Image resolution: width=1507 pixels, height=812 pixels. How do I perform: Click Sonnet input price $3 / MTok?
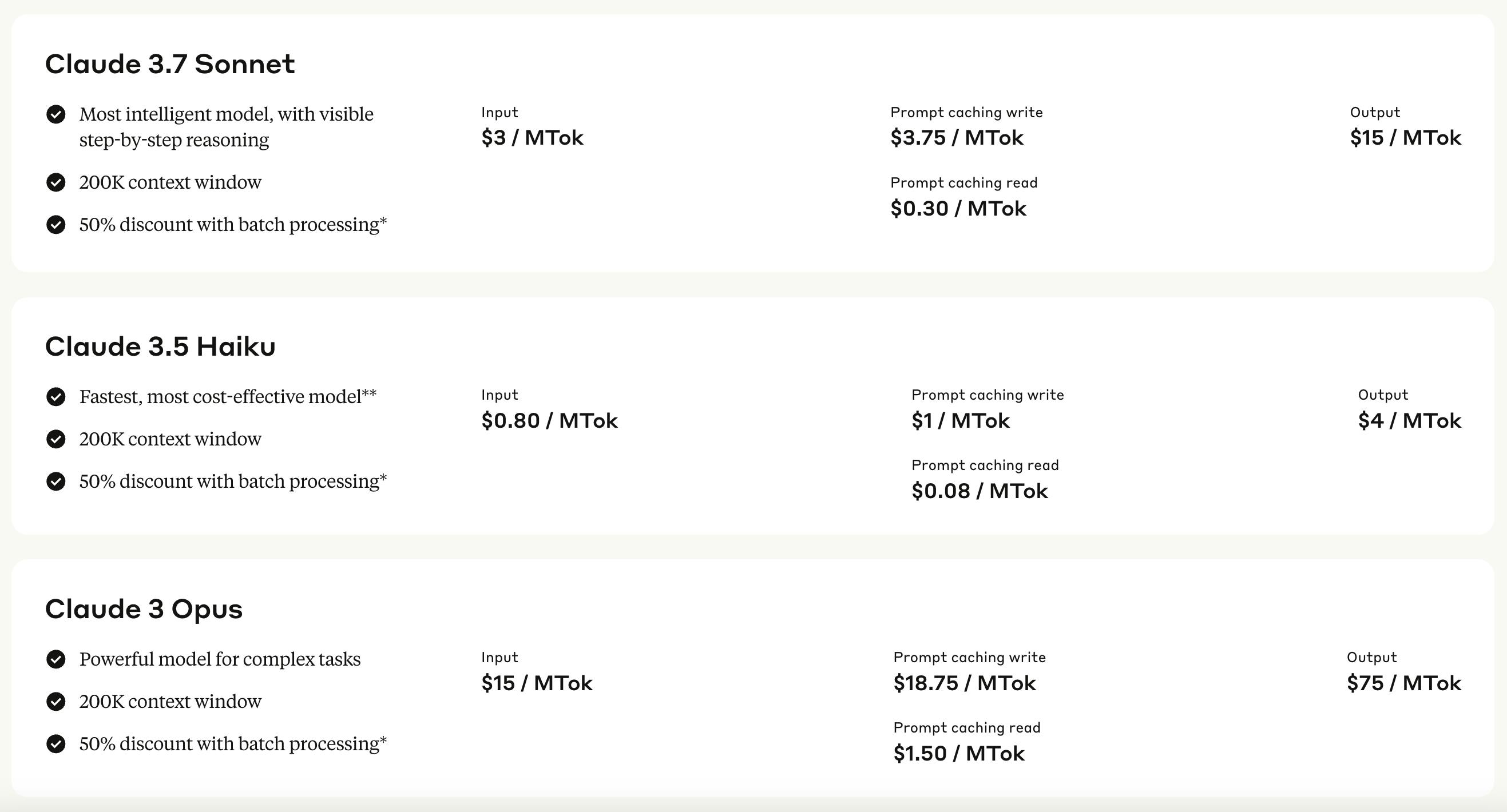(x=532, y=138)
